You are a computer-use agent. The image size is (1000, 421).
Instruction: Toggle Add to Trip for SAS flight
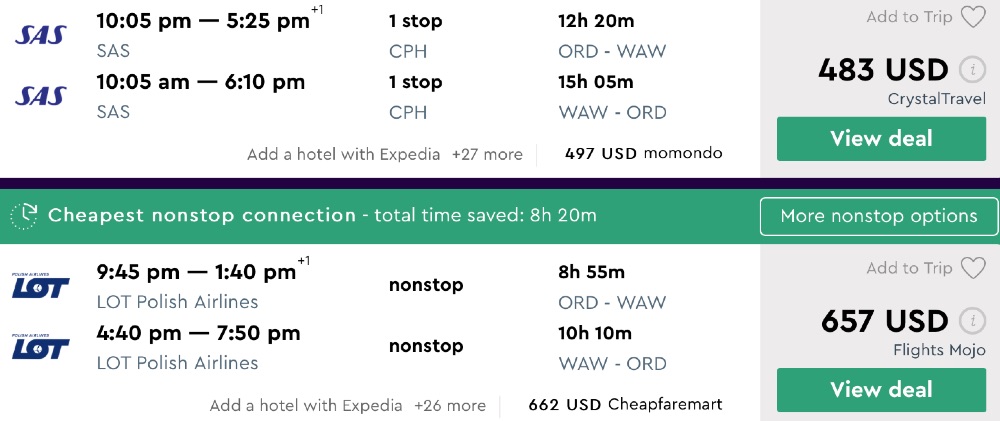pos(908,17)
